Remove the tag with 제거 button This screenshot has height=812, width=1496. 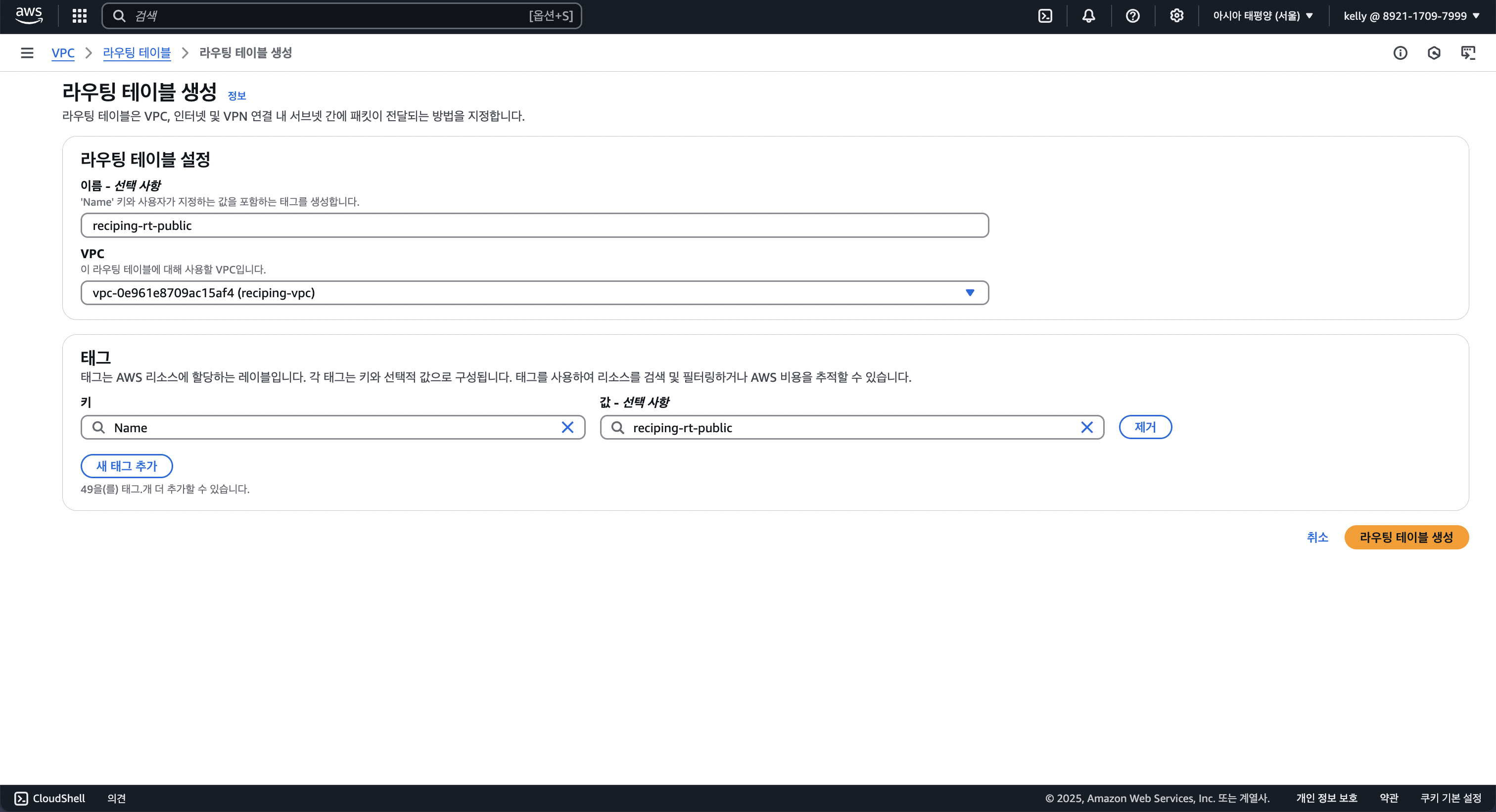pyautogui.click(x=1145, y=427)
